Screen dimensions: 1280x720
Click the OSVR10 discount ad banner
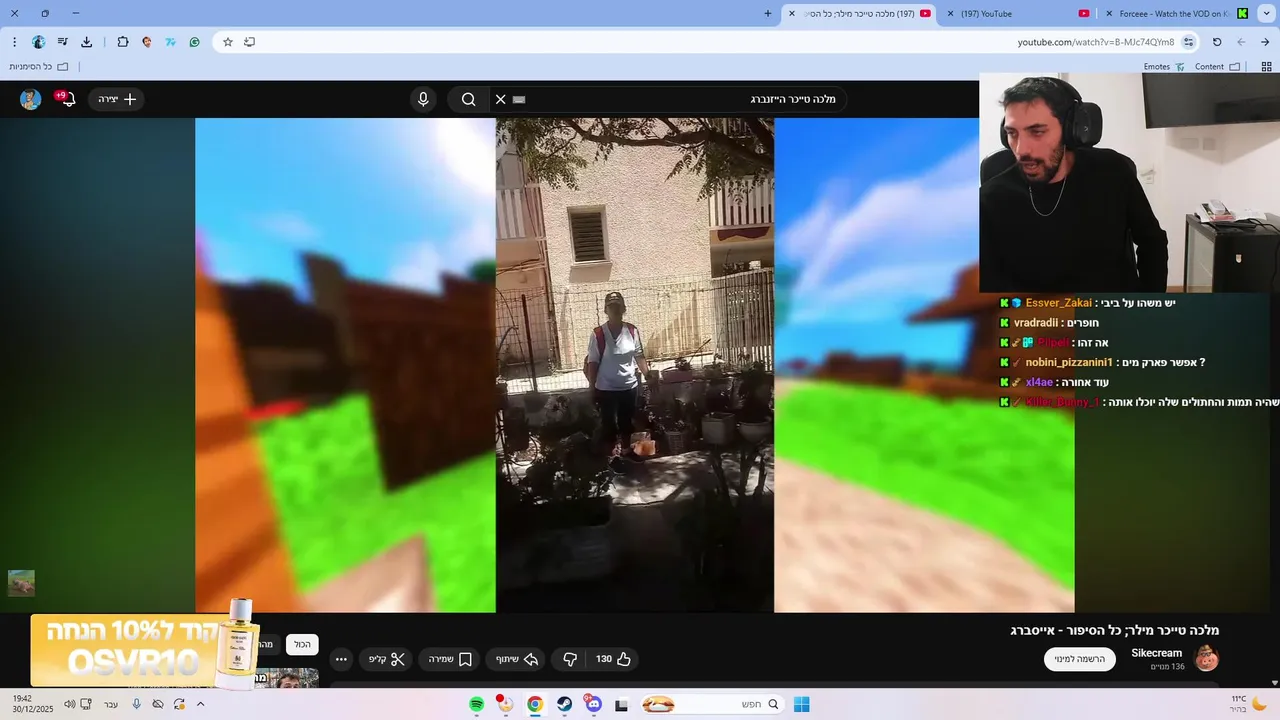(x=143, y=650)
